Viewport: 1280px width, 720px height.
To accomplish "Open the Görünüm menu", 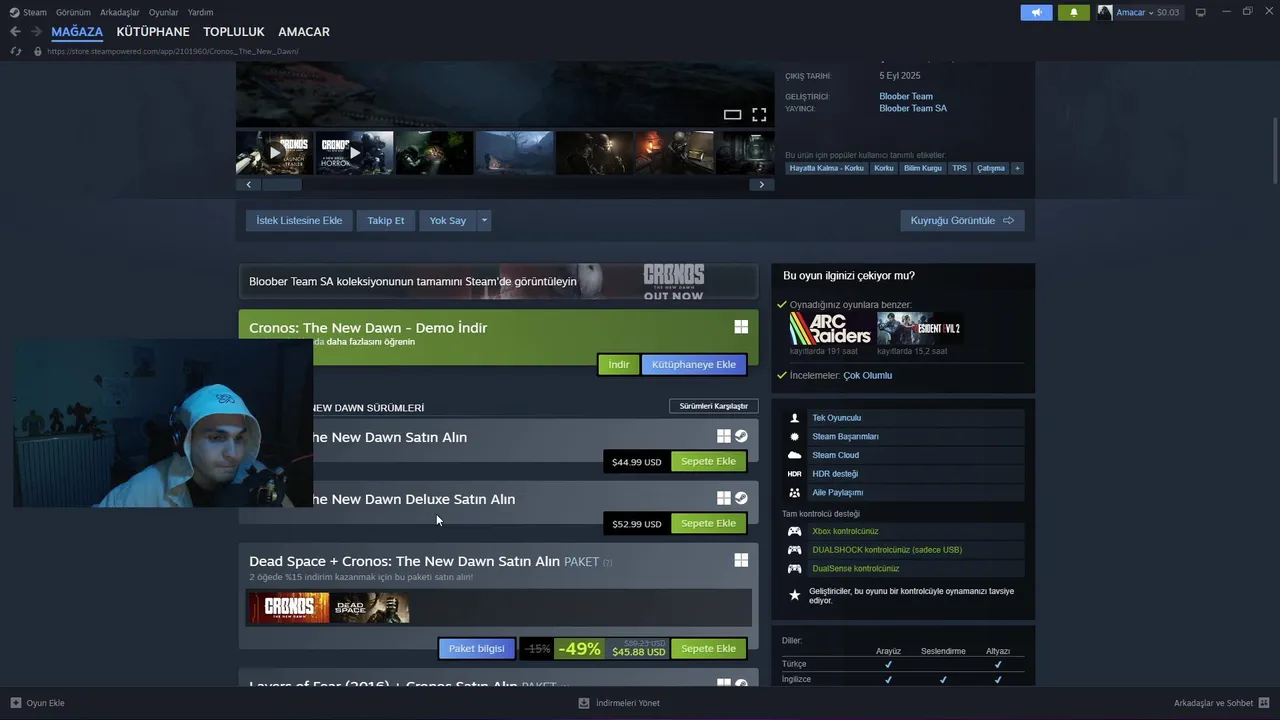I will [x=73, y=12].
